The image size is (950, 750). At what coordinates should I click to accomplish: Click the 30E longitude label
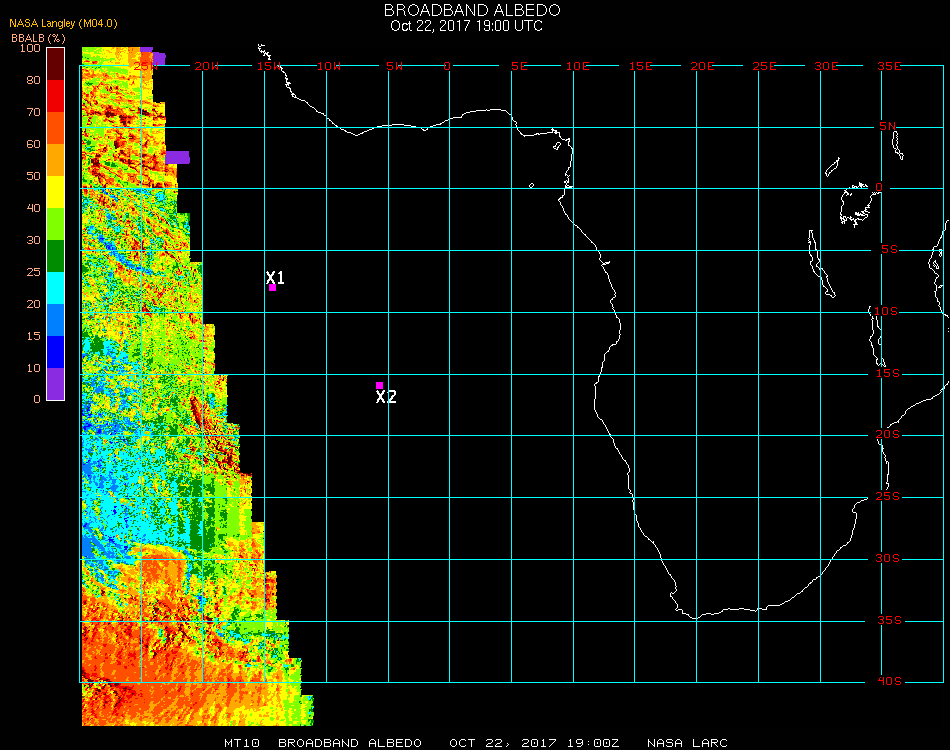click(826, 66)
